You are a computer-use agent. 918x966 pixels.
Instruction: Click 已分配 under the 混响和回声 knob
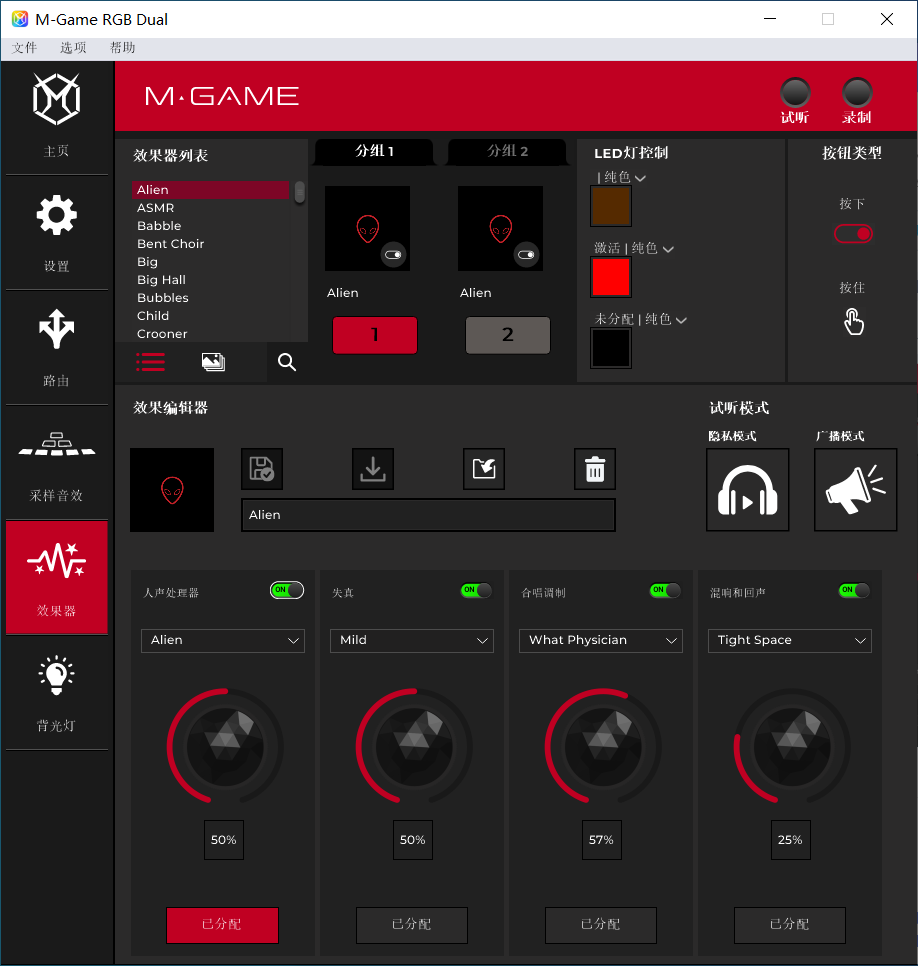pos(790,925)
